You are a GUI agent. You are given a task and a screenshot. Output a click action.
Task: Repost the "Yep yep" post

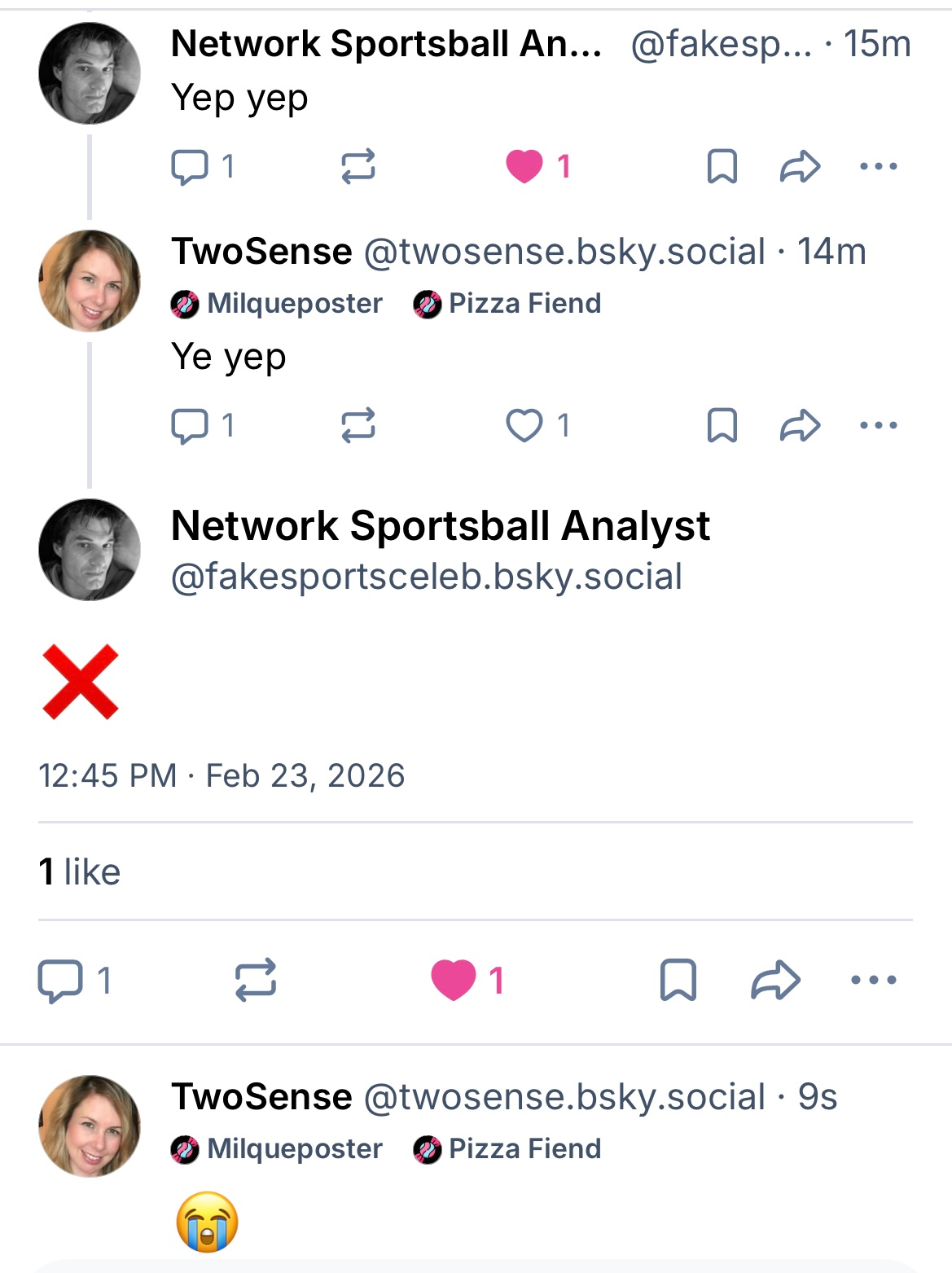(358, 167)
